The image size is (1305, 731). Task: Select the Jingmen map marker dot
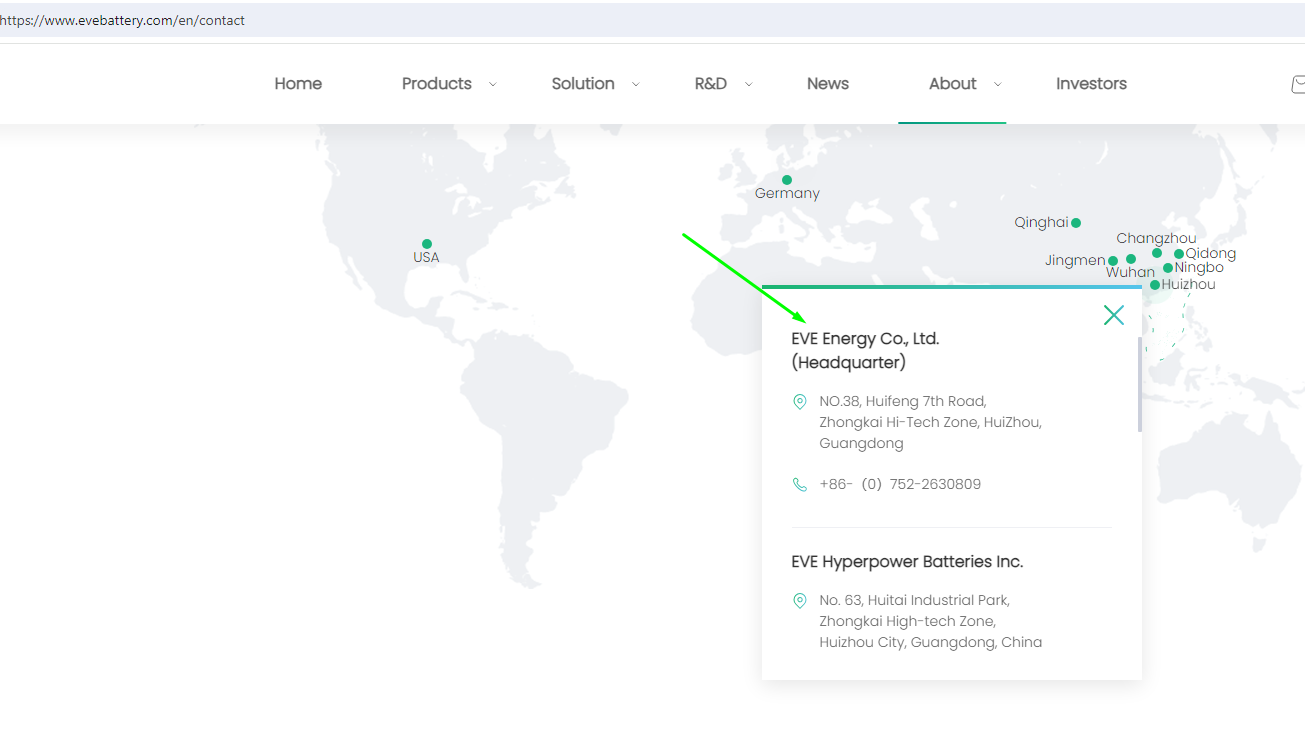[1113, 261]
